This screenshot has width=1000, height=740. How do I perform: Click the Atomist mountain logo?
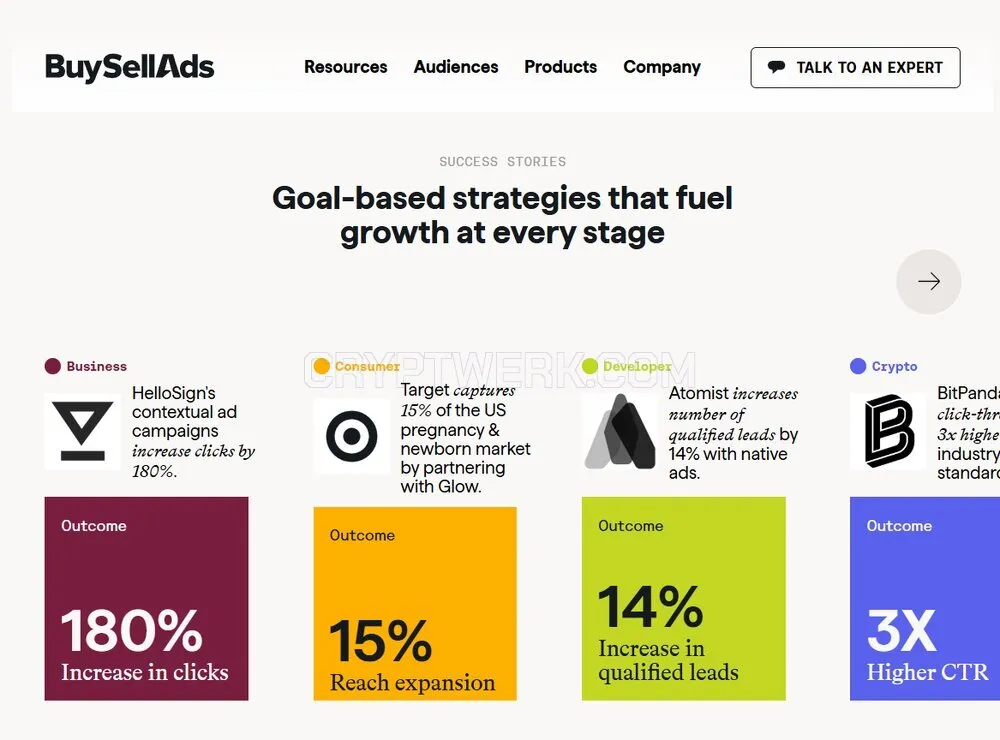(x=620, y=431)
